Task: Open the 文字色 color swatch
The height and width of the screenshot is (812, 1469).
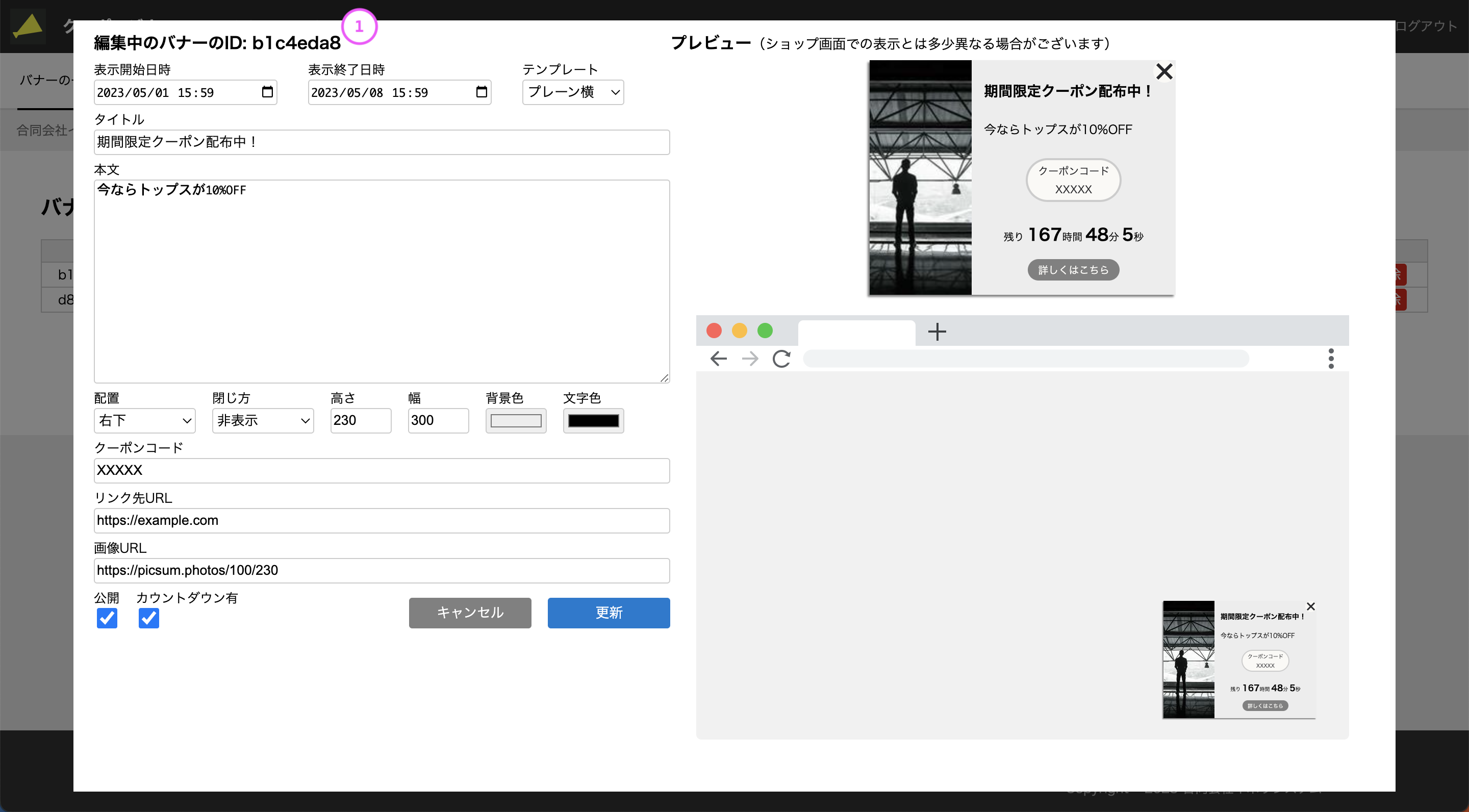Action: pos(593,420)
